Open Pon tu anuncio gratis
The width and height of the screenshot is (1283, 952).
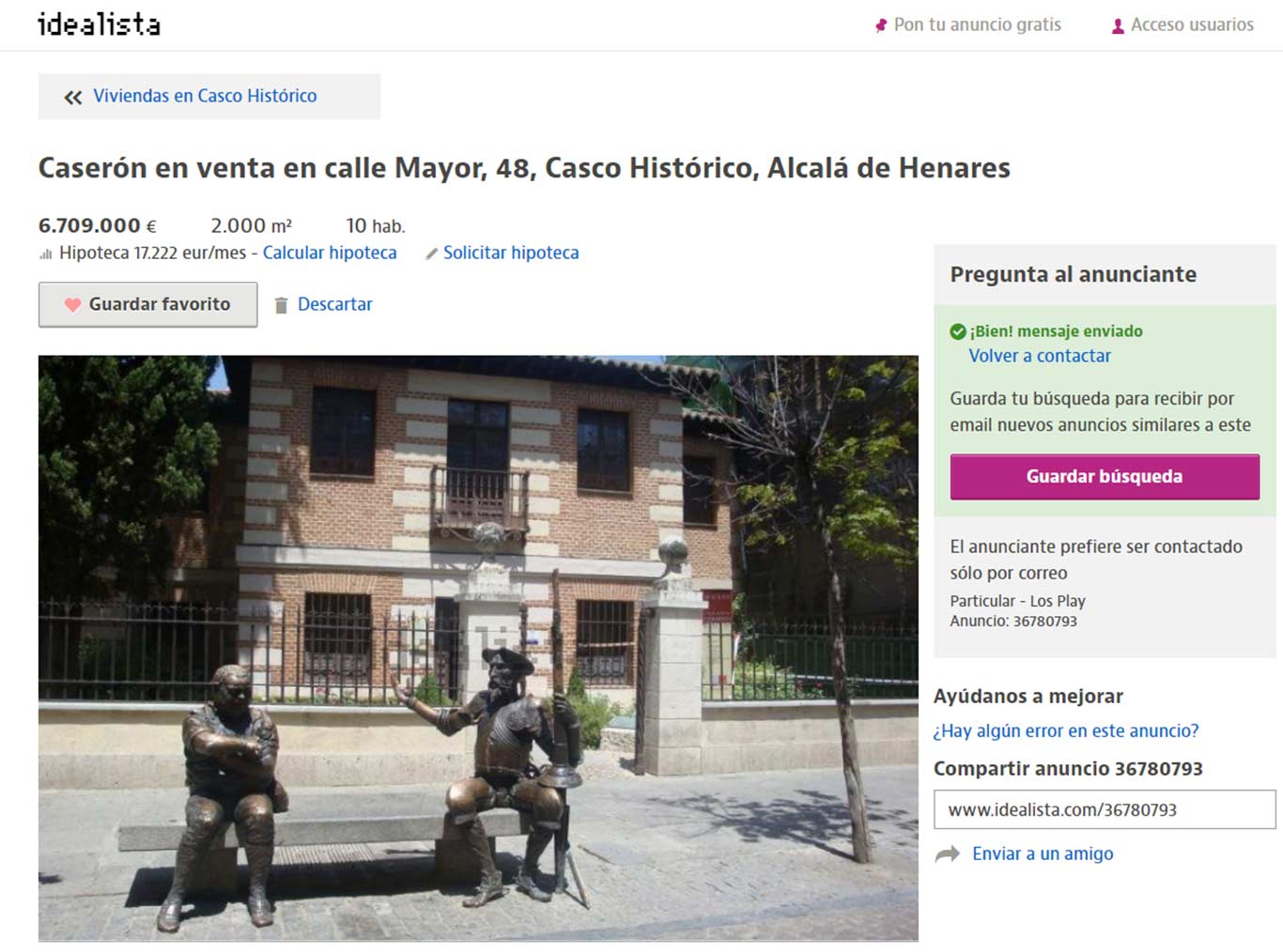(x=977, y=24)
